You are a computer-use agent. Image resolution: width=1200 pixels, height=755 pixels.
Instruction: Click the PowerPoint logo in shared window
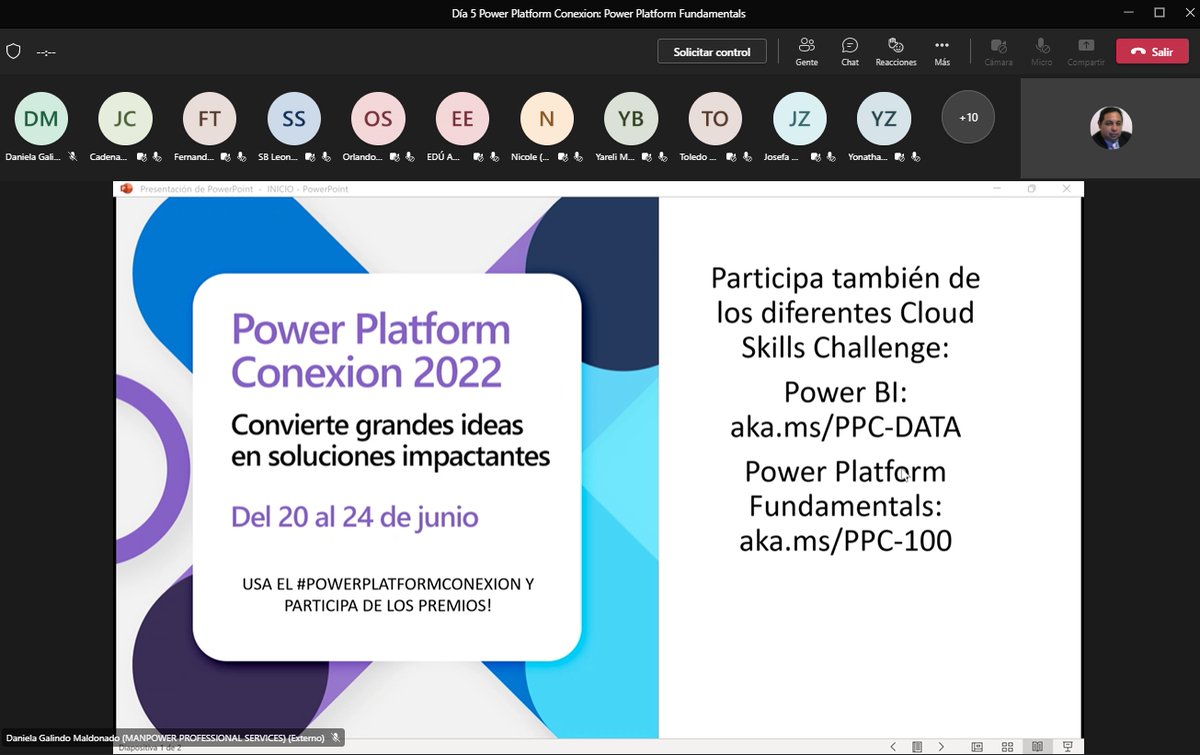[x=126, y=188]
